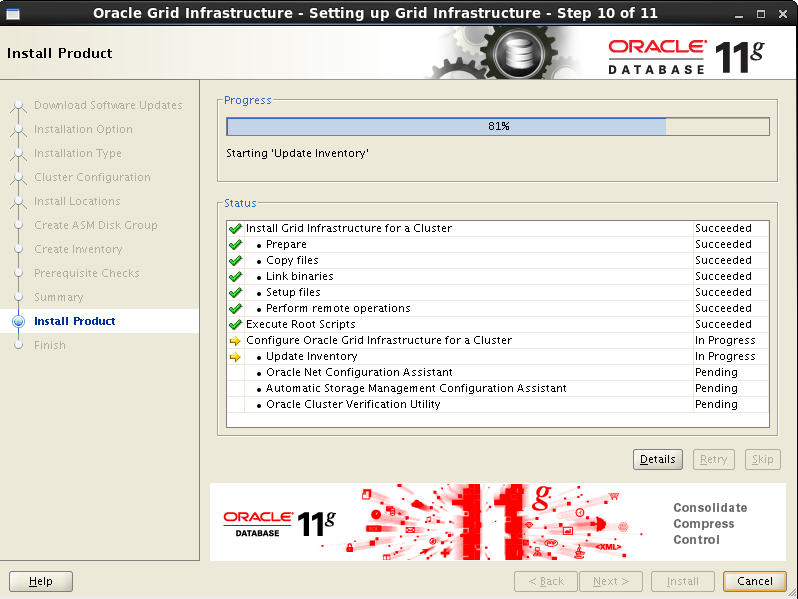The width and height of the screenshot is (798, 599).
Task: Click yellow arrow beside Update Inventory
Action: (235, 357)
